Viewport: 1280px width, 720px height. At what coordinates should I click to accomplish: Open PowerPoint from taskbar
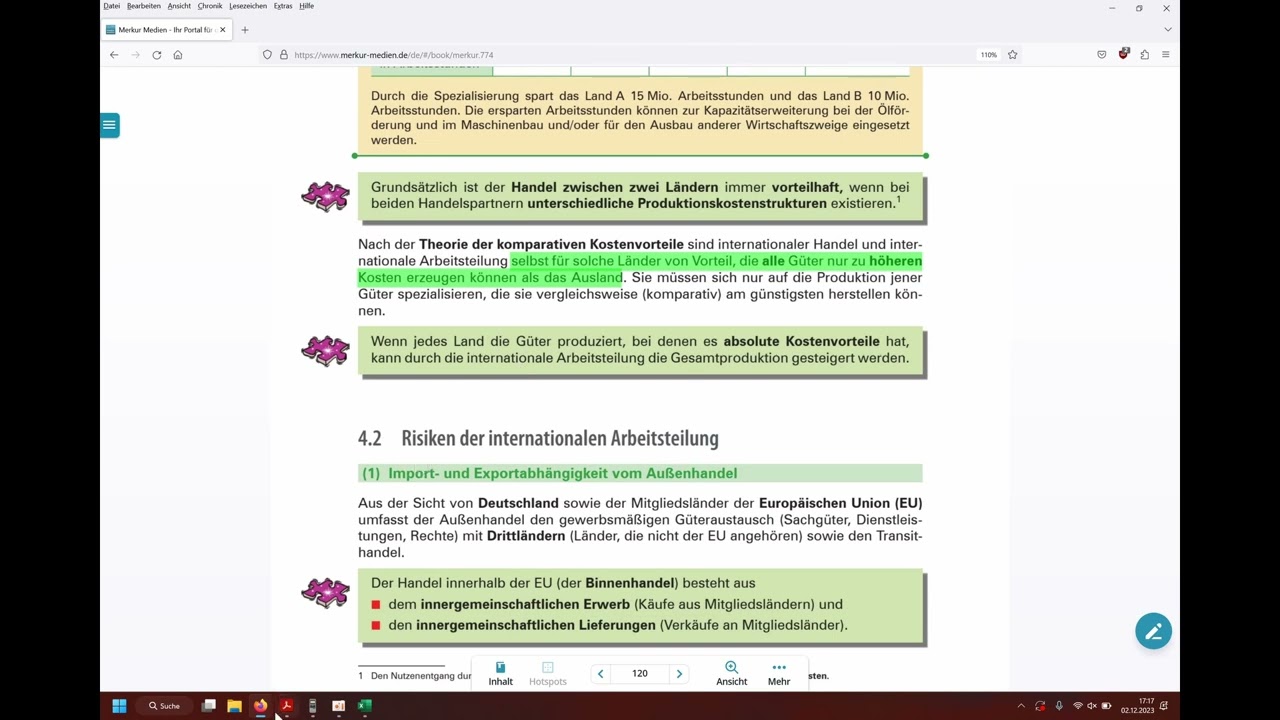338,706
